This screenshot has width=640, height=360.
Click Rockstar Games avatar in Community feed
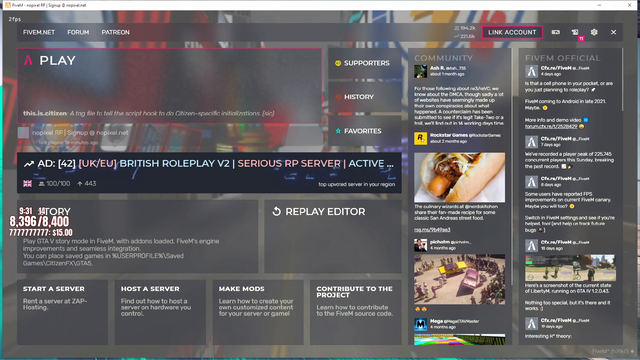pos(420,138)
